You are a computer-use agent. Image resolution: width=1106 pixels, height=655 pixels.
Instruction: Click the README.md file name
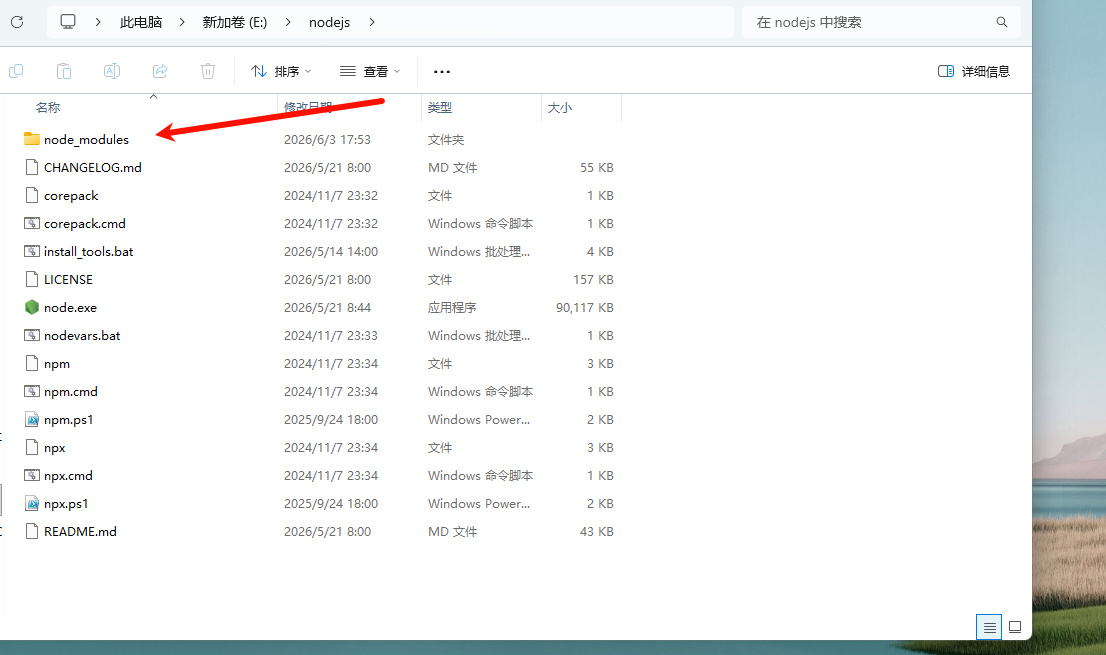click(80, 532)
